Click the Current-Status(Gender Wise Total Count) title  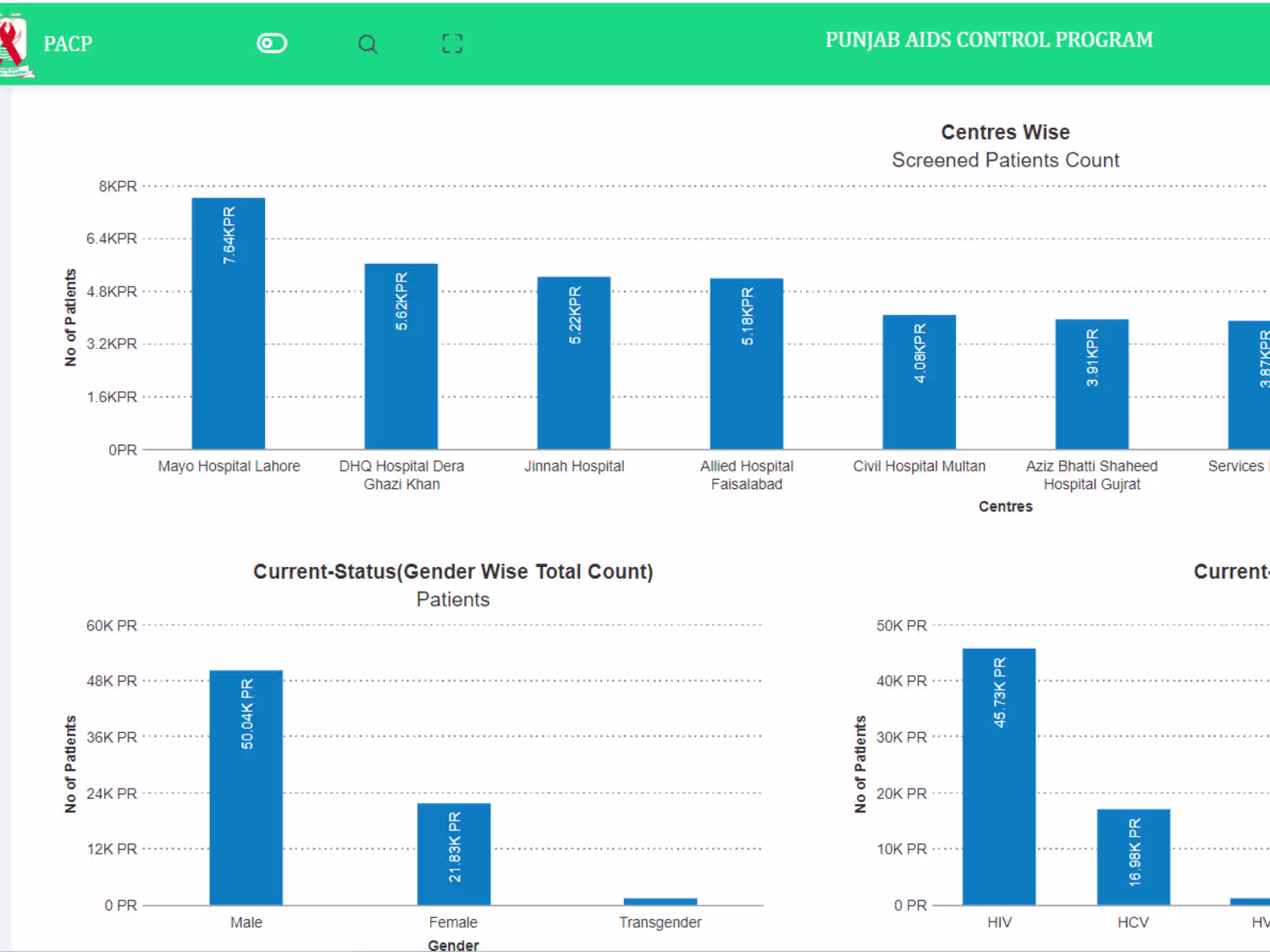pos(454,571)
